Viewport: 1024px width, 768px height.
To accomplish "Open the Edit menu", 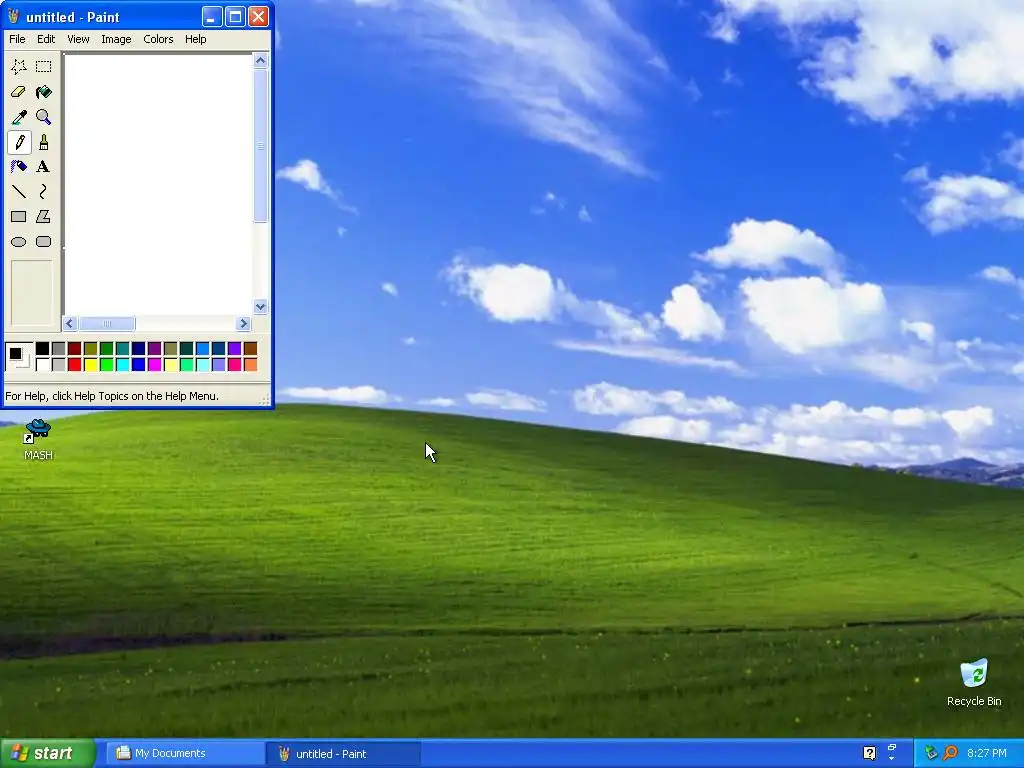I will [x=46, y=39].
